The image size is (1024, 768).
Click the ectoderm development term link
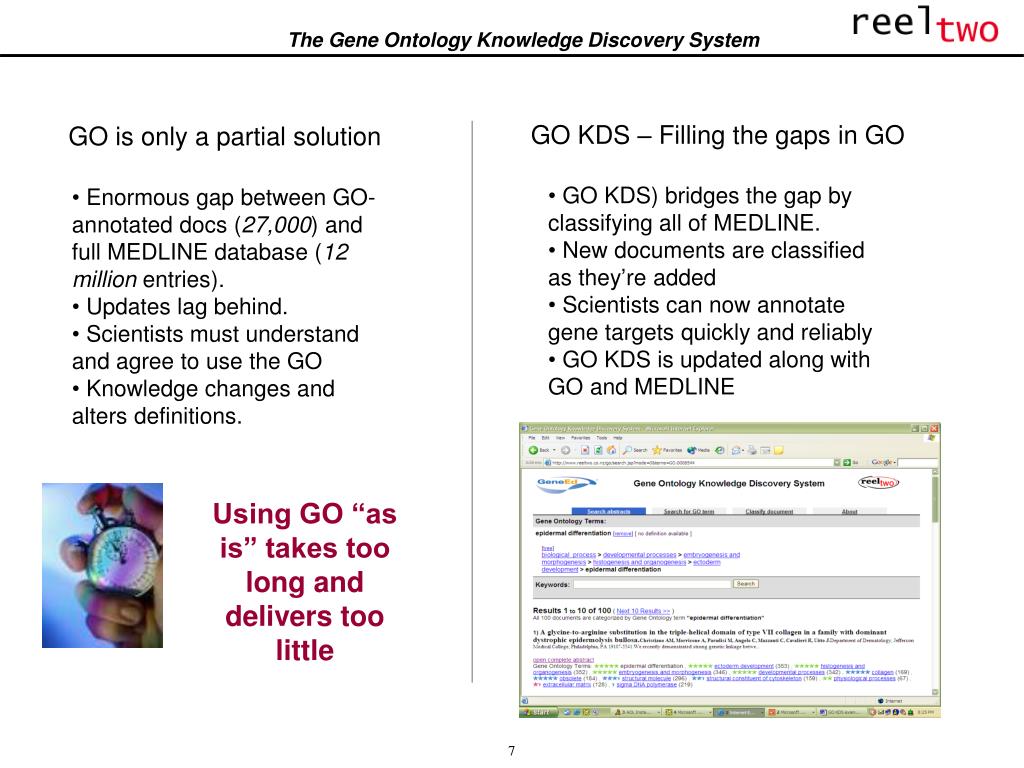point(744,666)
